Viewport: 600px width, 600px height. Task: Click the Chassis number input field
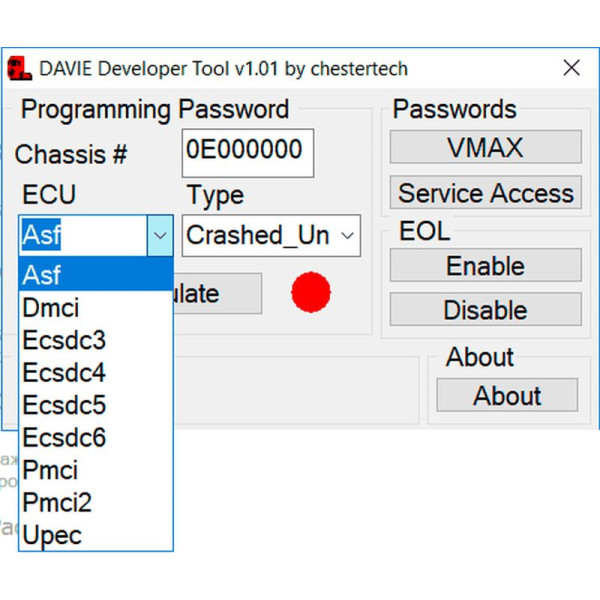(x=248, y=152)
